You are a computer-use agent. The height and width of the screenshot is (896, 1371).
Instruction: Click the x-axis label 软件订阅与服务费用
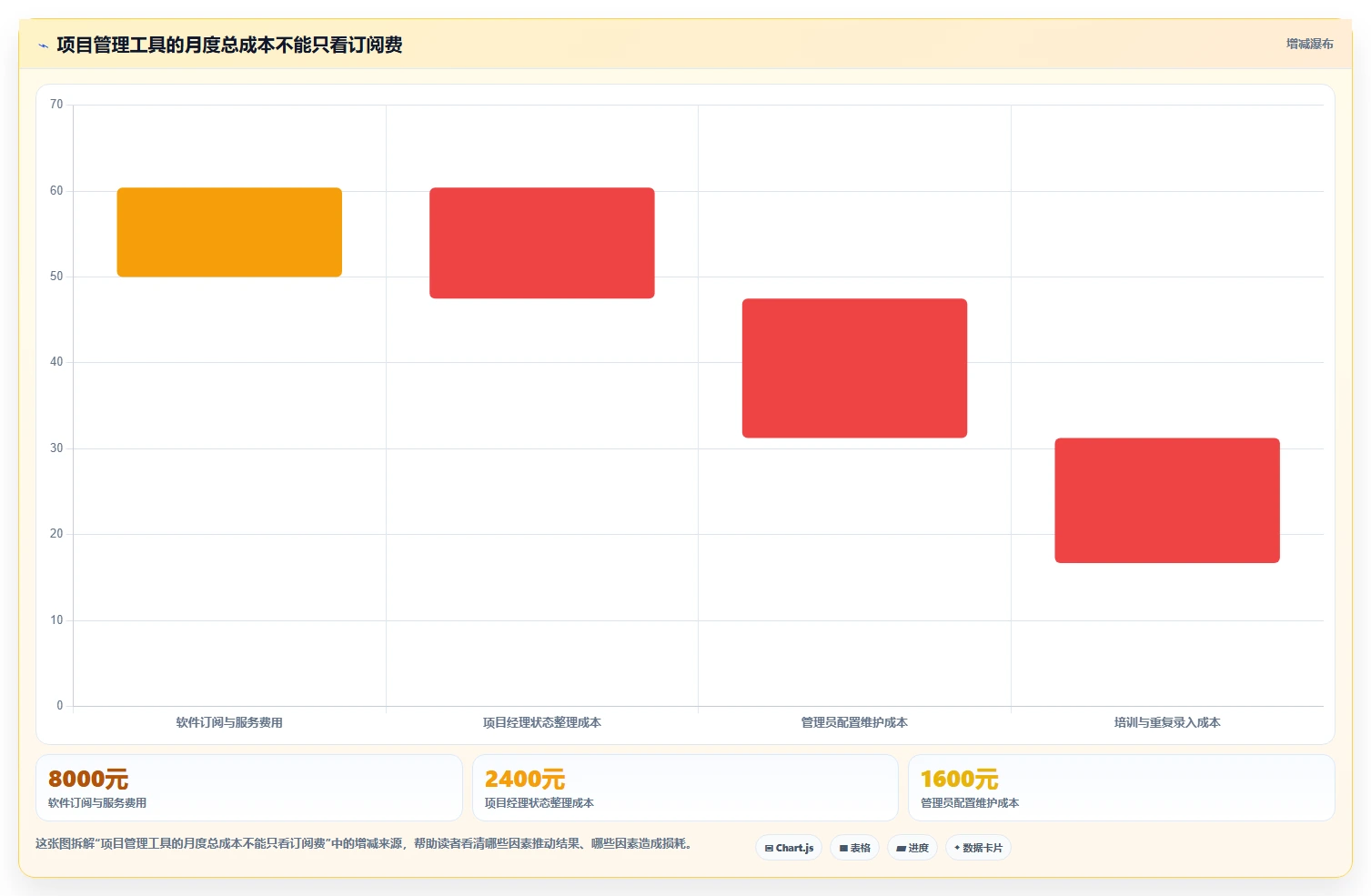229,722
